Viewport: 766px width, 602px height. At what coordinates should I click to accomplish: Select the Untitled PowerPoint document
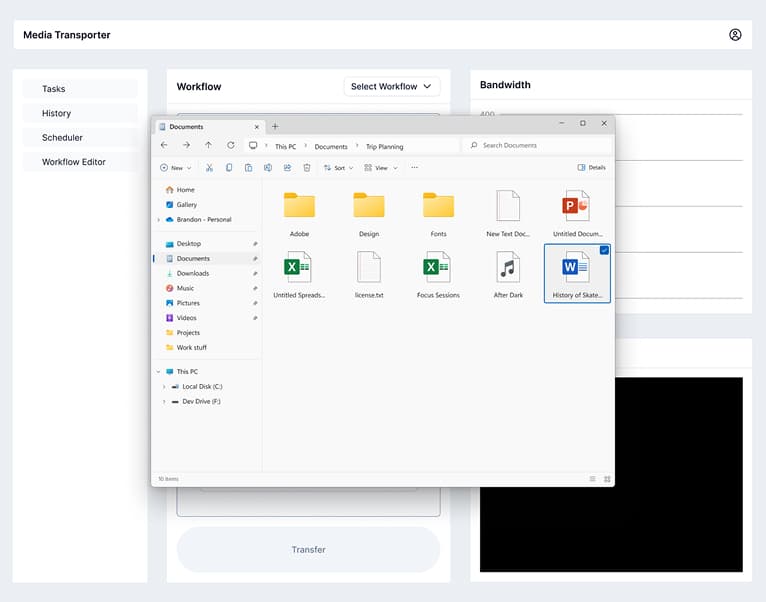[x=577, y=214]
